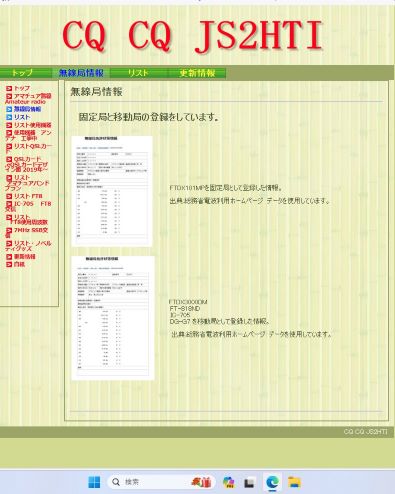Select the 無線局情報 navigation tab
The image size is (395, 494).
click(x=81, y=73)
